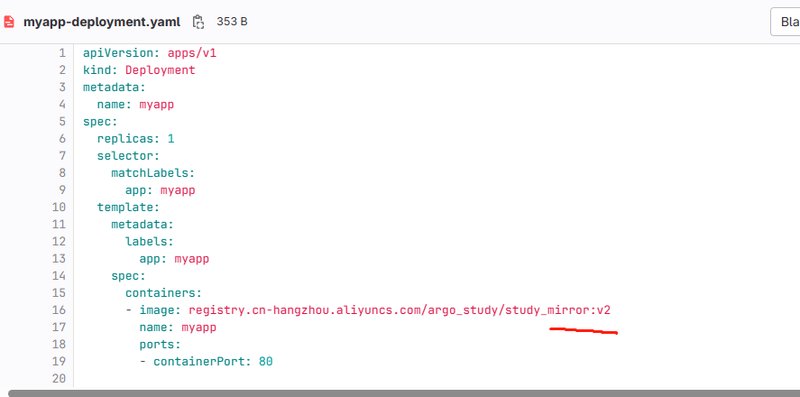The image size is (800, 397).
Task: Click the Deployment kind value
Action: tap(160, 70)
